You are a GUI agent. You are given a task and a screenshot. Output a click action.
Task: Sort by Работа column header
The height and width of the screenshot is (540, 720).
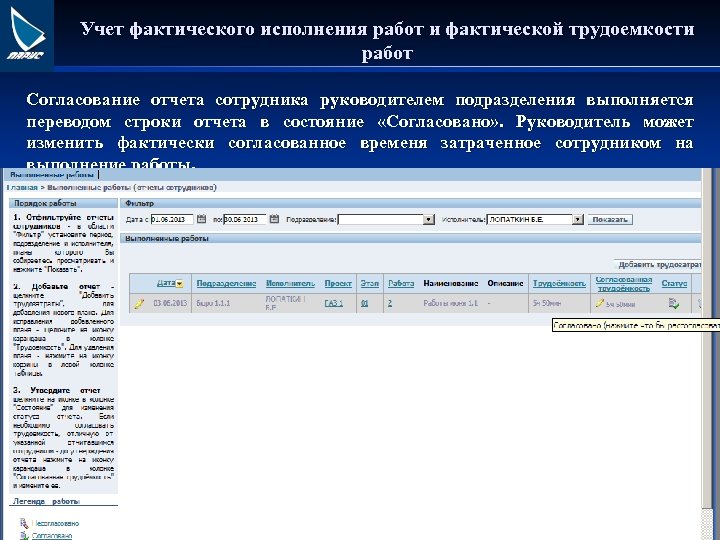pyautogui.click(x=401, y=283)
